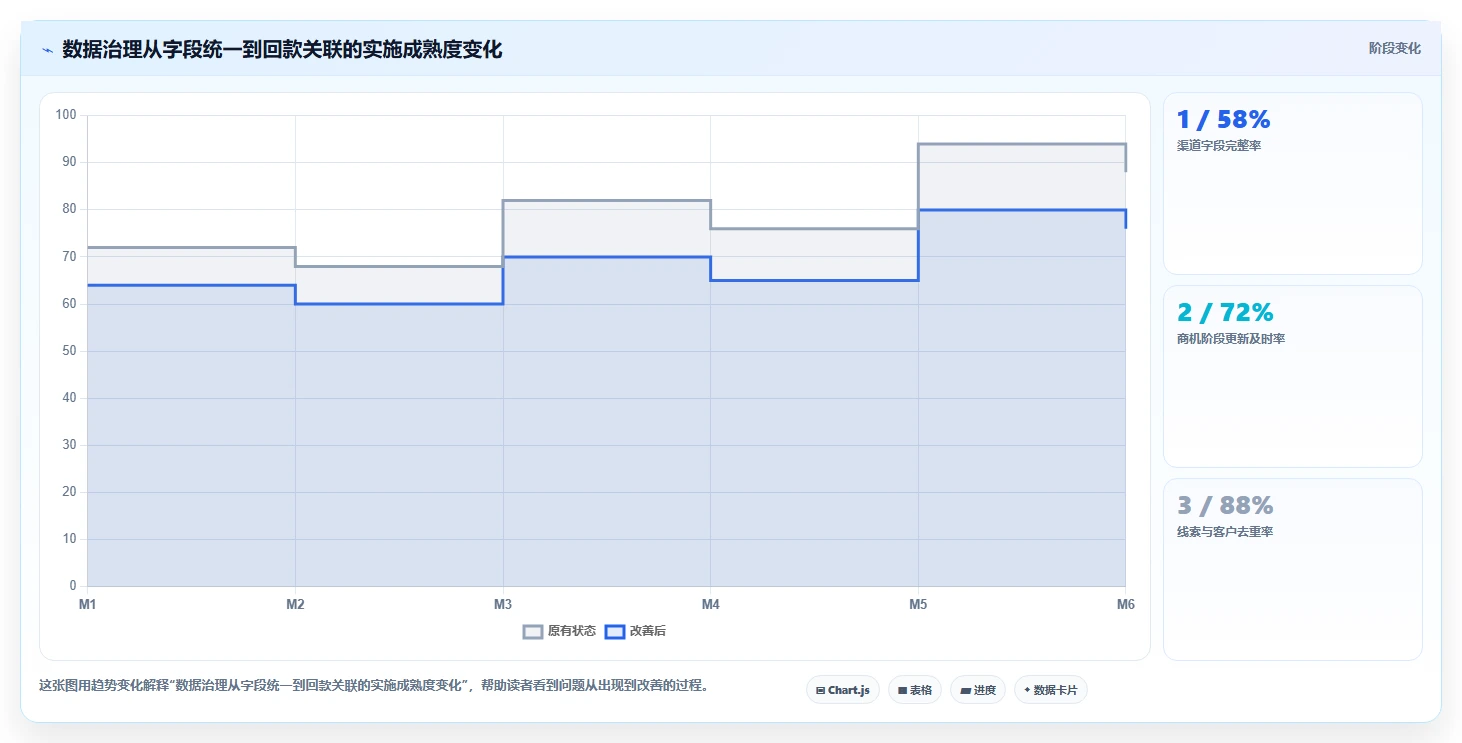Viewport: 1462px width, 743px height.
Task: Select the 表格 tag chip
Action: 915,690
